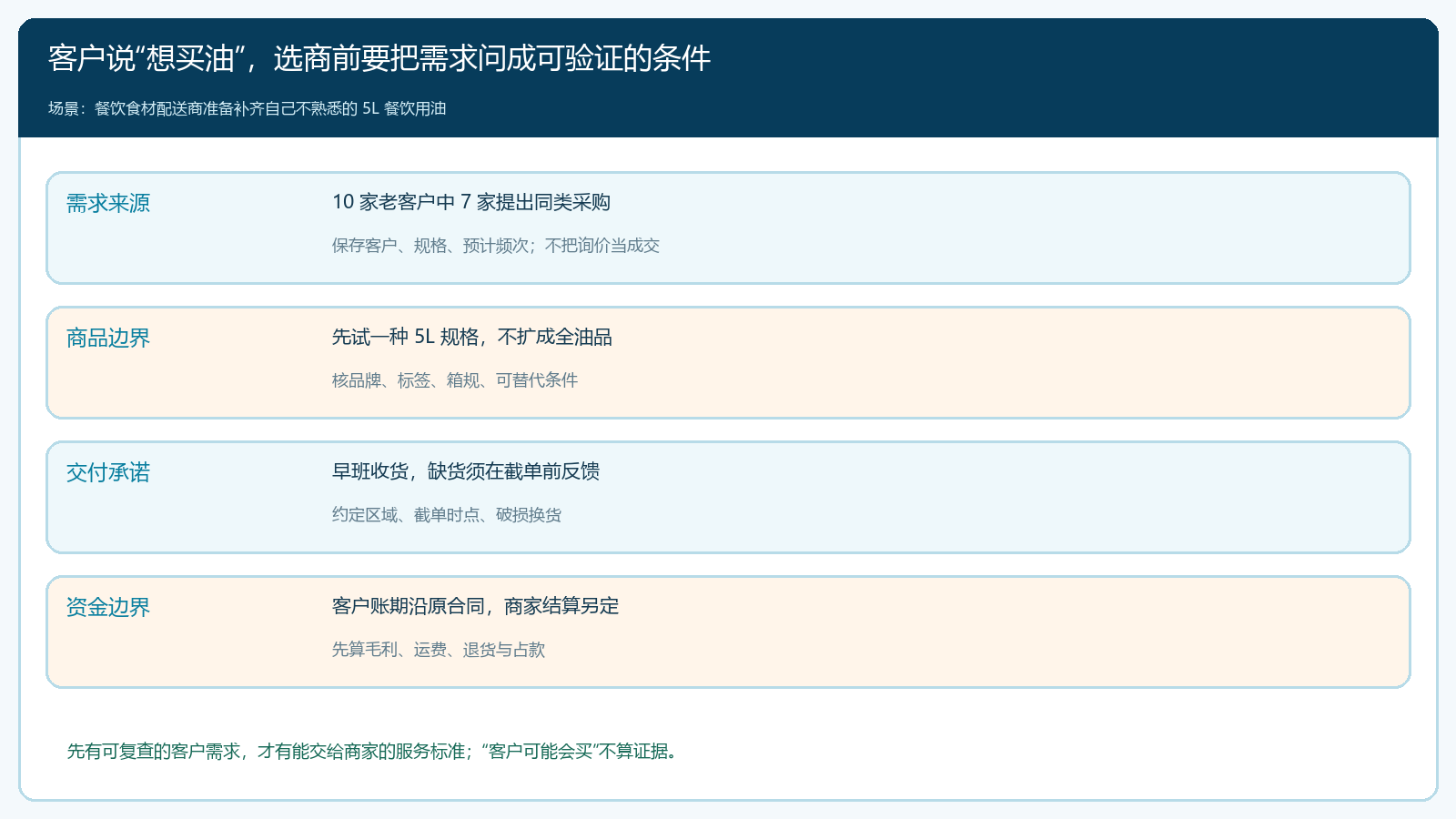Click the '资金边界' label
Viewport: 1456px width, 819px height.
click(x=108, y=607)
